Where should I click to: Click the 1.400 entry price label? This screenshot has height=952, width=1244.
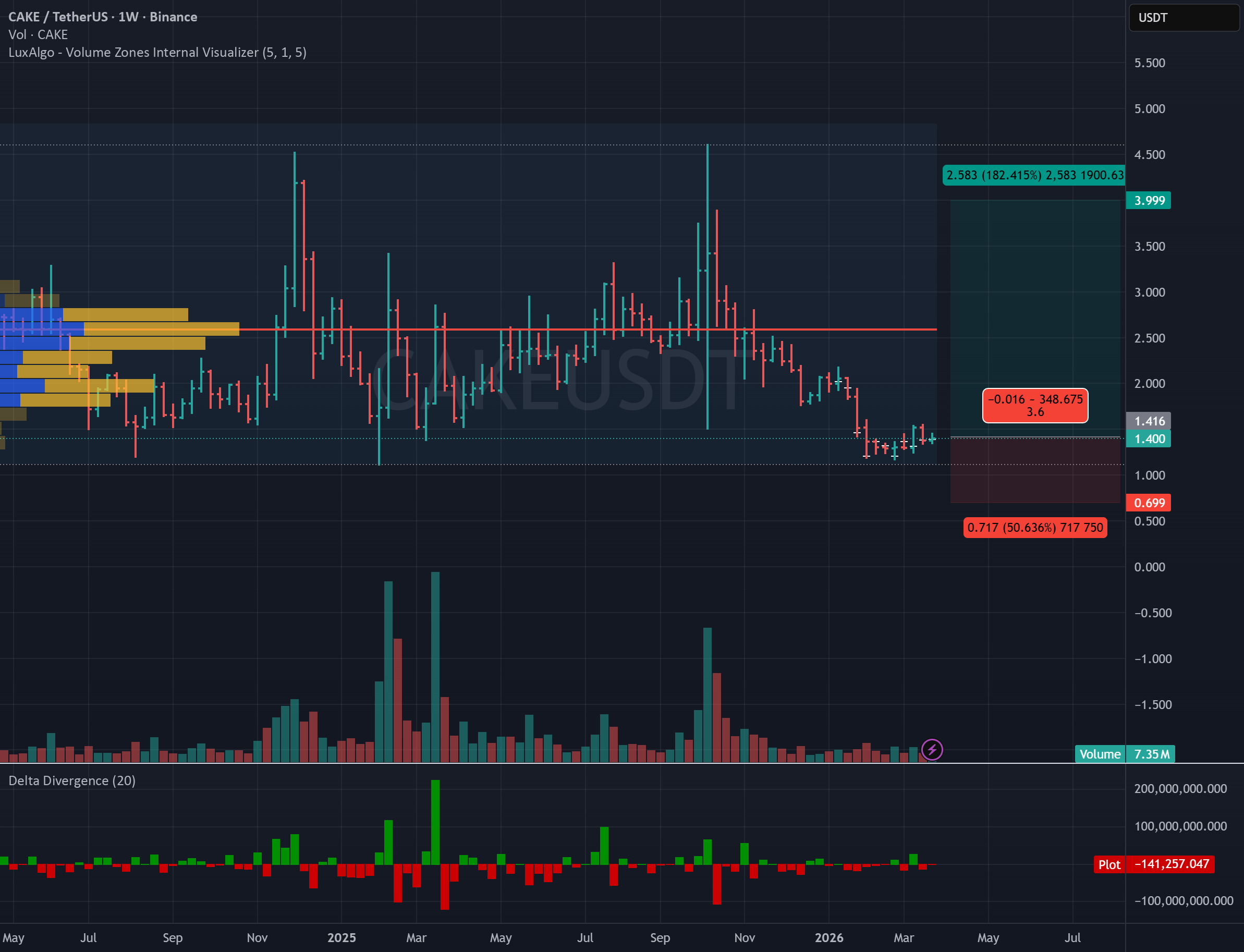point(1148,438)
